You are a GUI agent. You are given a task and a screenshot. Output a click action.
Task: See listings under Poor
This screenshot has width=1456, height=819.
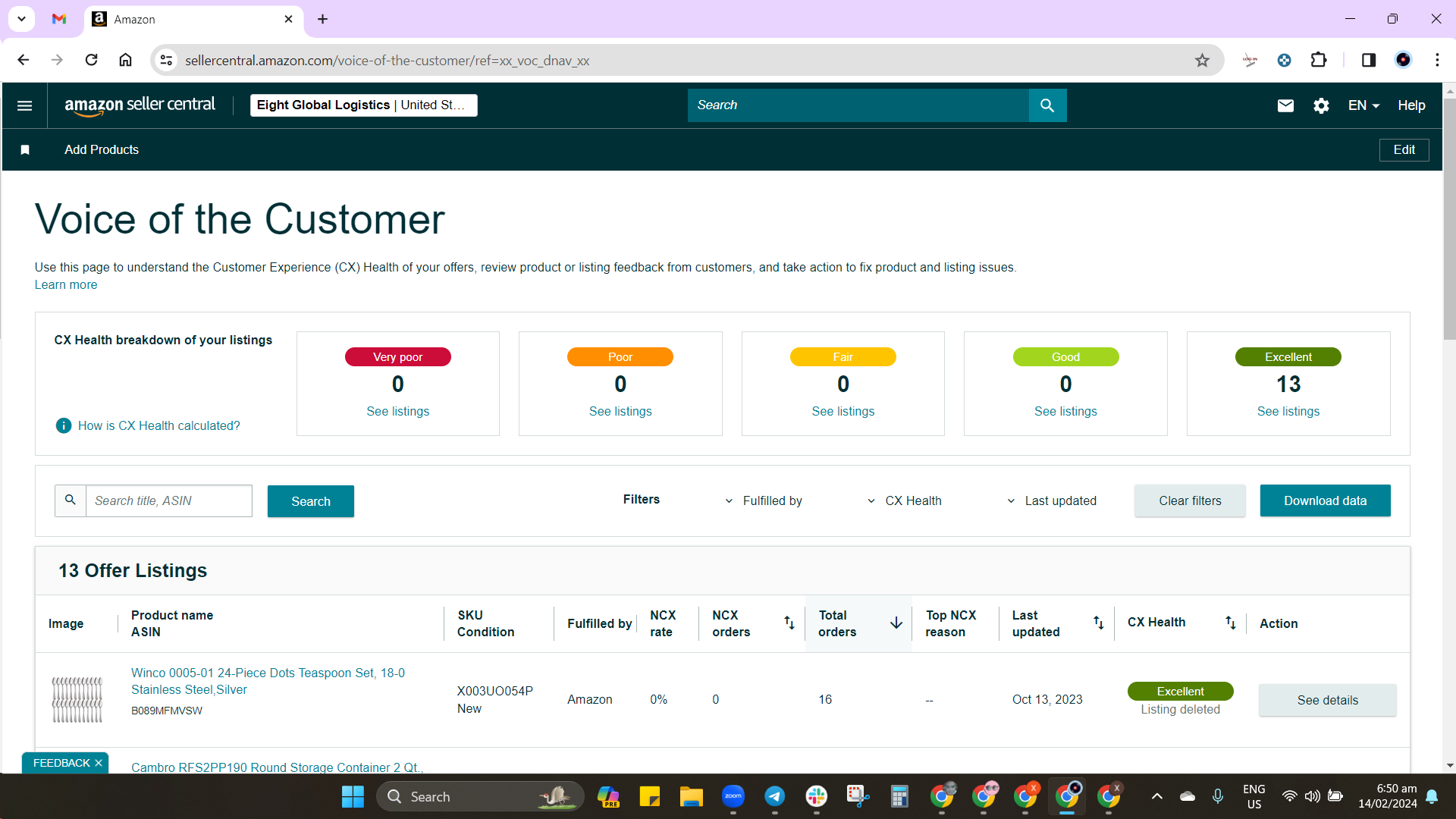(620, 411)
